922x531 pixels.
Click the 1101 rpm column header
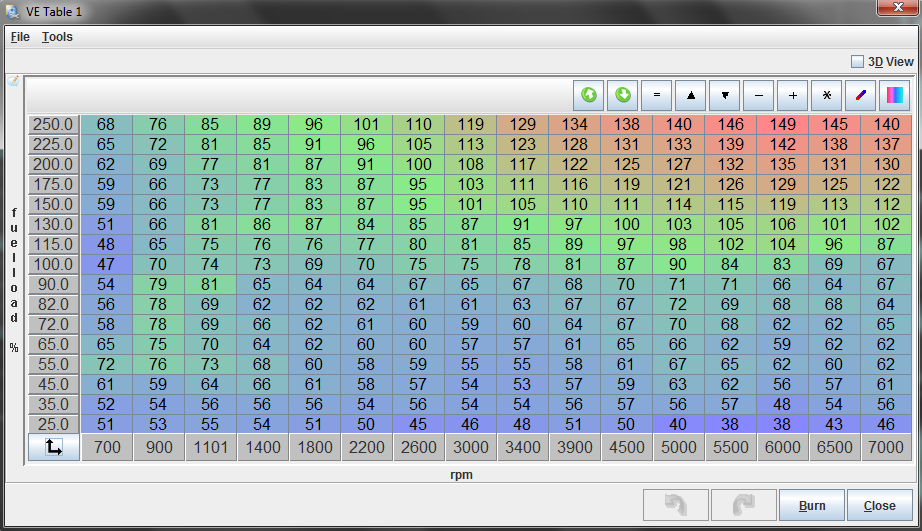[211, 447]
